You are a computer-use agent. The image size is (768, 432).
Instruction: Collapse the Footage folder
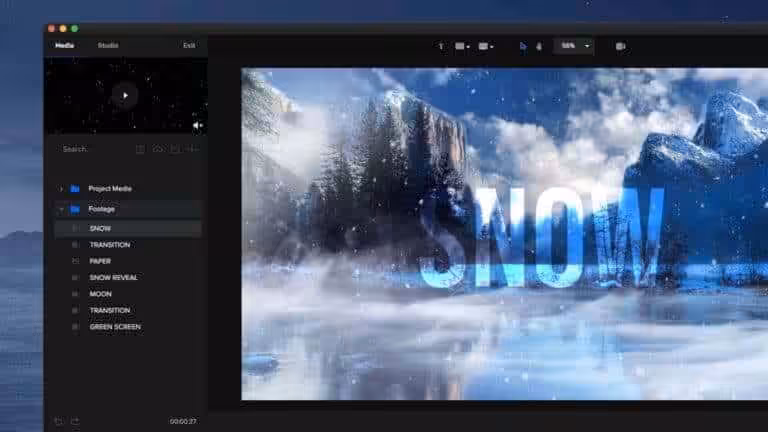tap(61, 209)
